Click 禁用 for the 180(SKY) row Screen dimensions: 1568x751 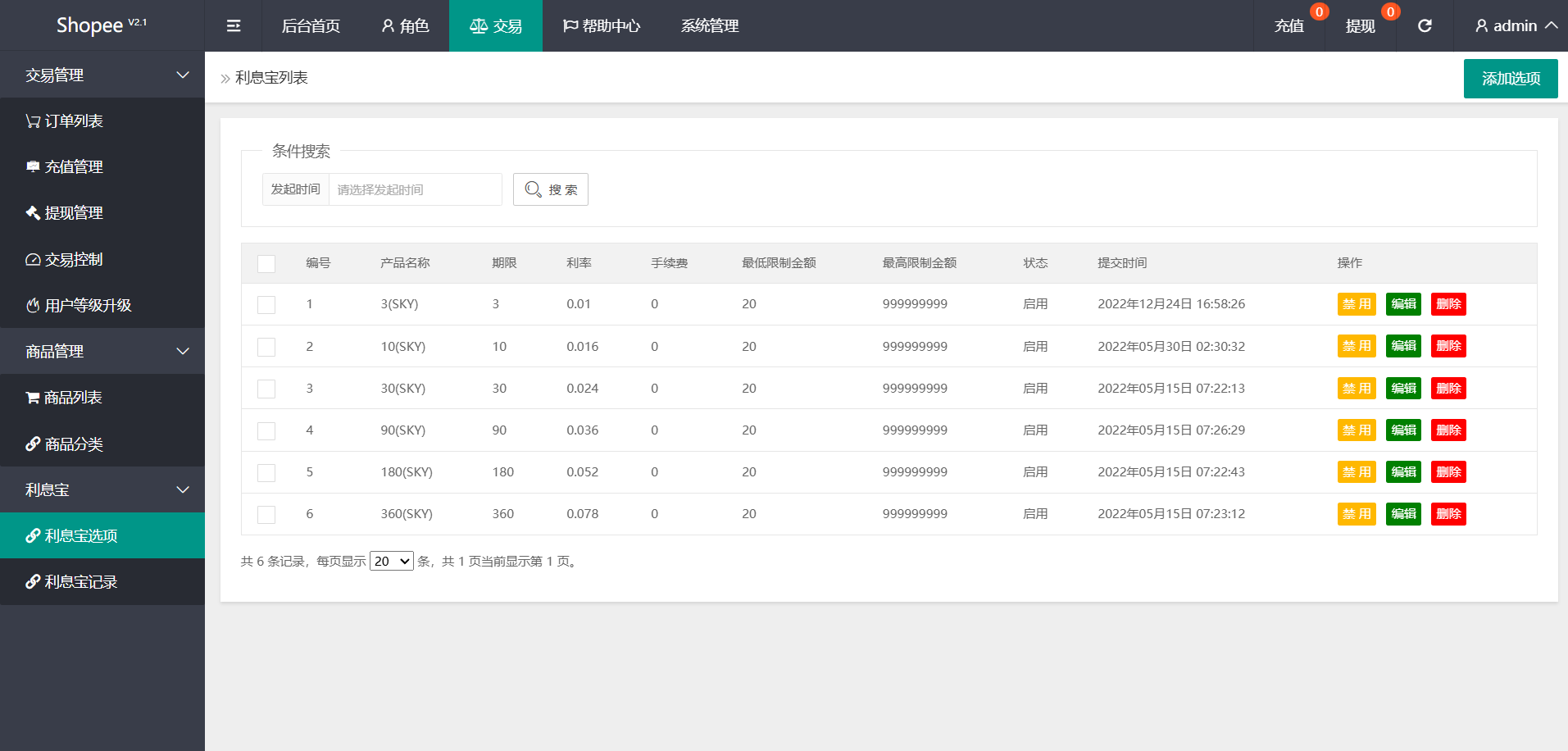(1357, 472)
